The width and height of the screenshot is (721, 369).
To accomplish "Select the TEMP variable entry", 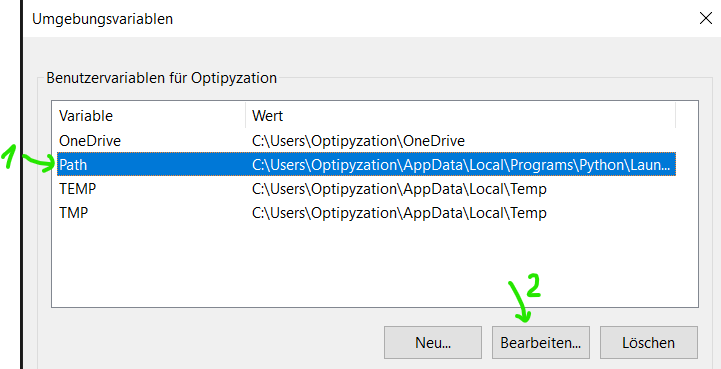I will (x=366, y=189).
